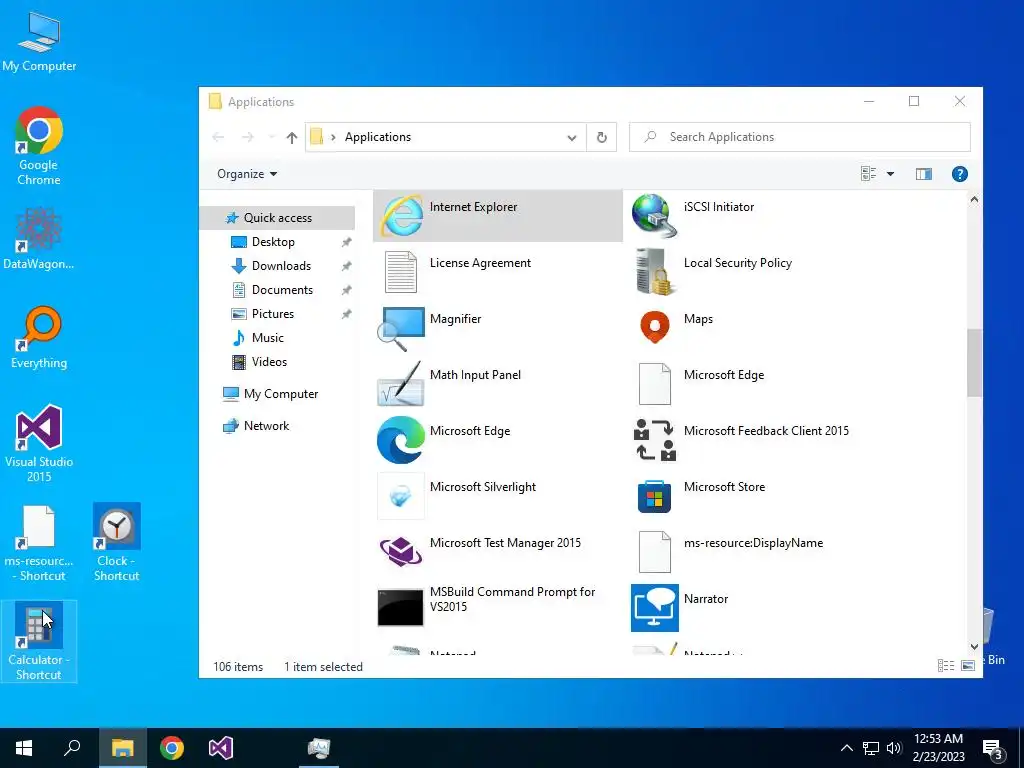Image resolution: width=1024 pixels, height=768 pixels.
Task: Switch to details view in status bar
Action: click(946, 665)
